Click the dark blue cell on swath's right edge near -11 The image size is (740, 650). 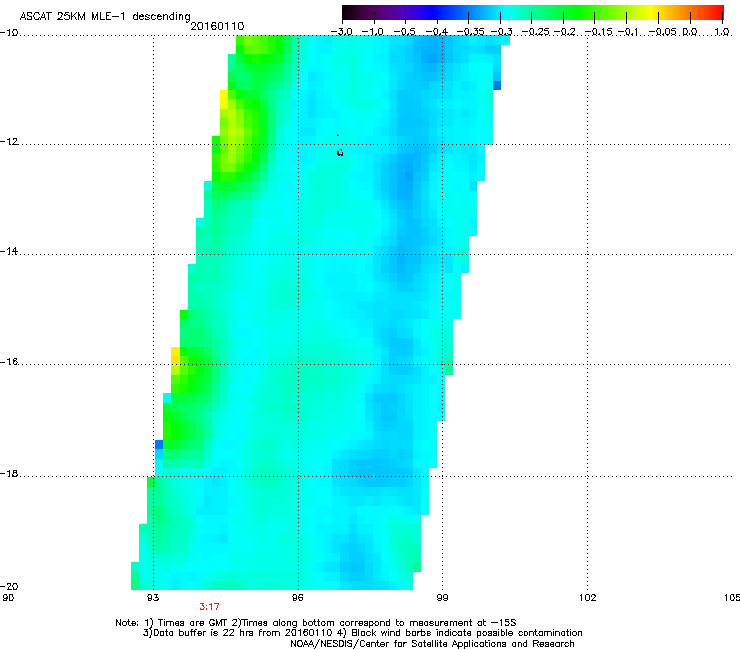tap(497, 85)
